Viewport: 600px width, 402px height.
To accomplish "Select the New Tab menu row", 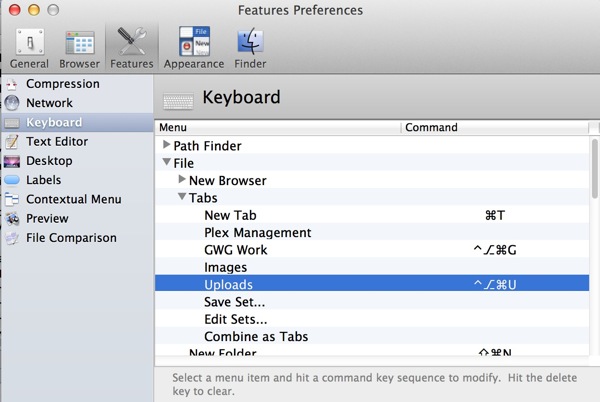I will coord(372,215).
